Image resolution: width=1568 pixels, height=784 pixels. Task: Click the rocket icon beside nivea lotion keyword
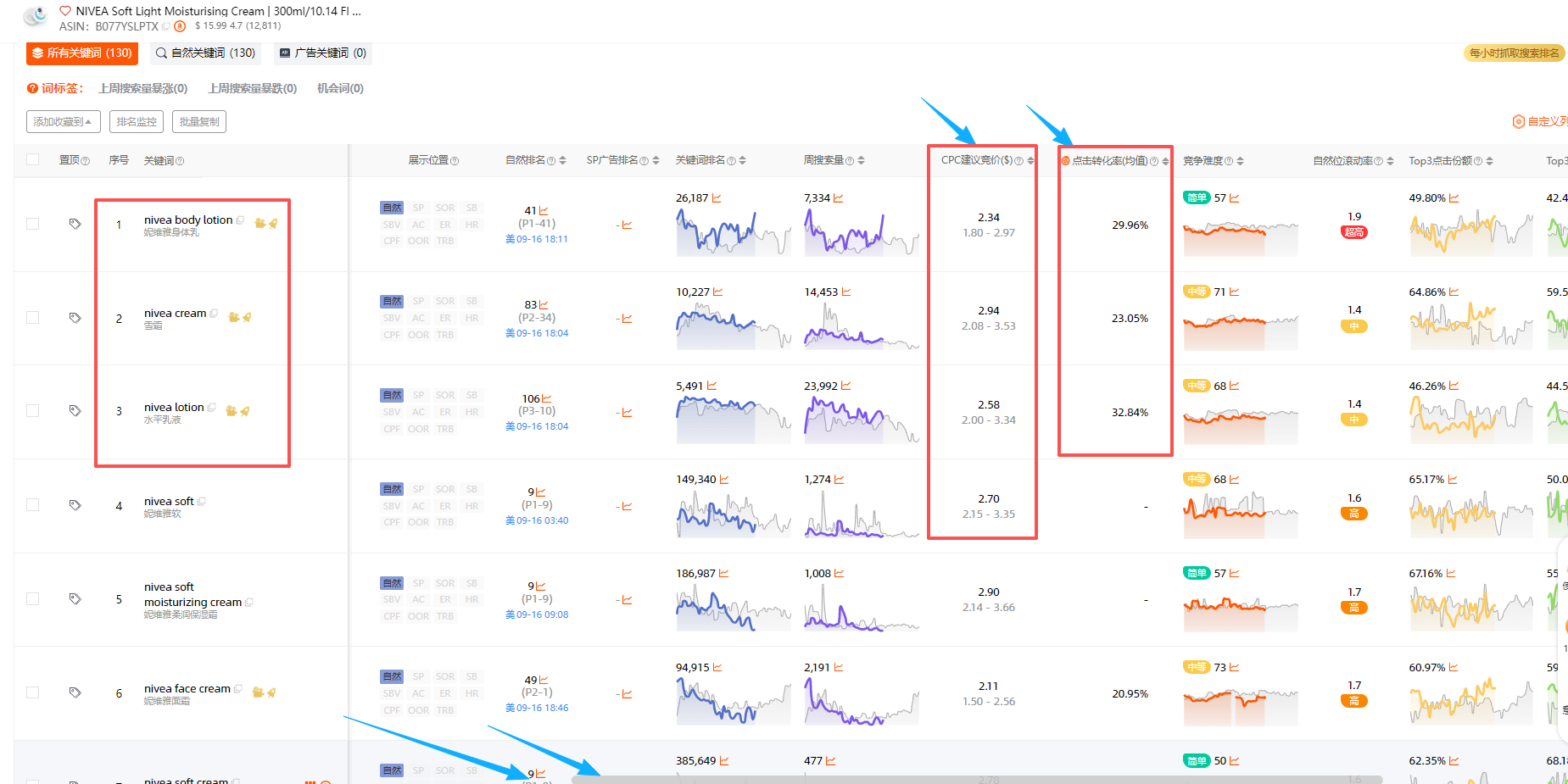tap(245, 411)
